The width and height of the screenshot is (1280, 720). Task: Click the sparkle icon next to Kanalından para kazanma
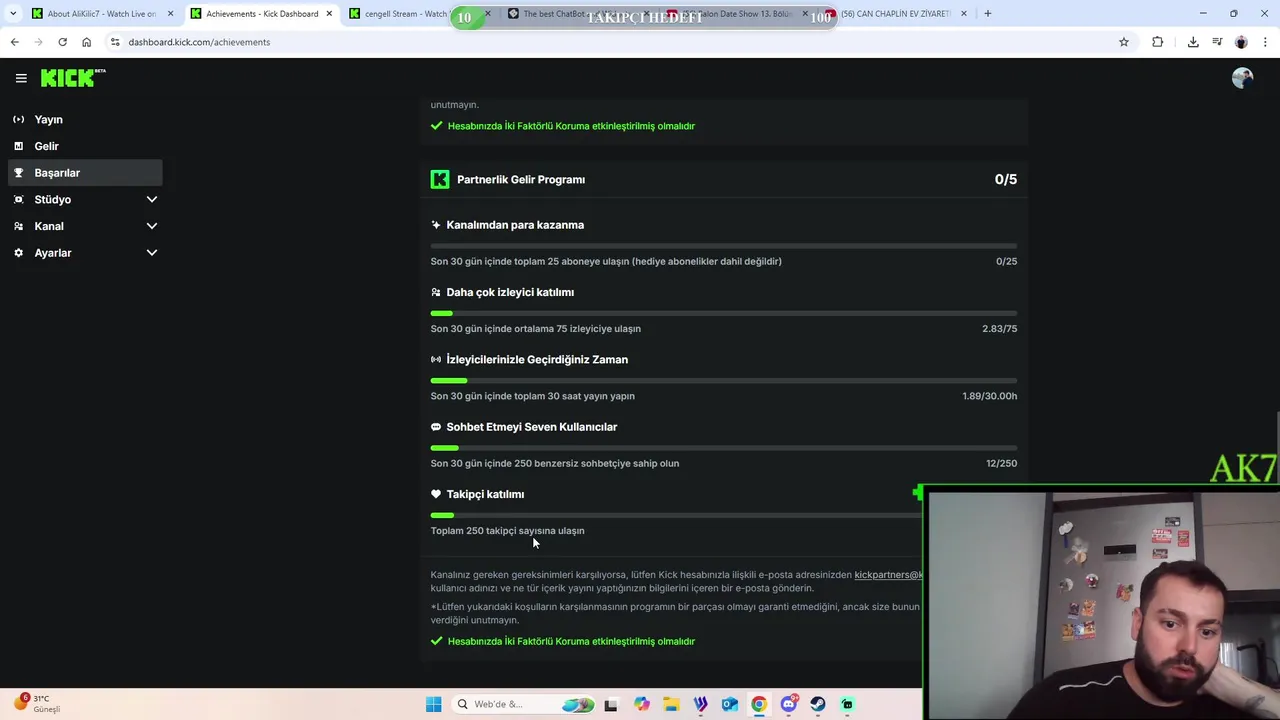[x=436, y=225]
